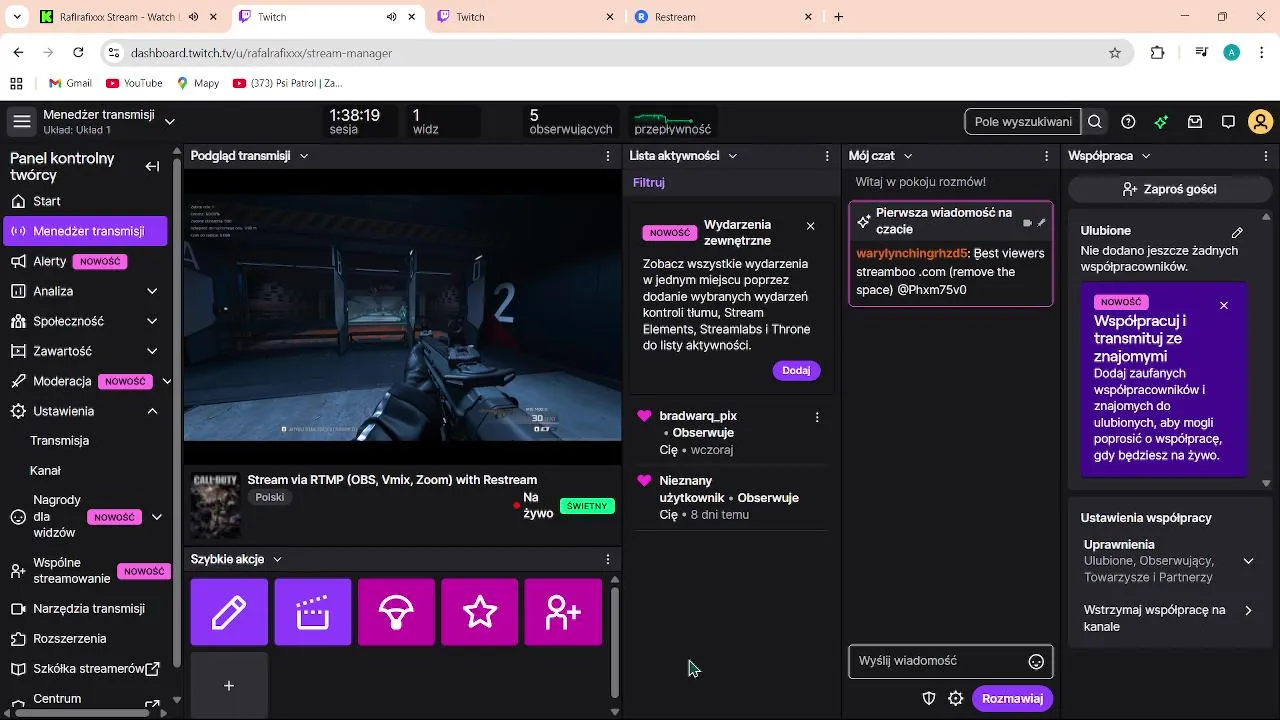
Task: Click the raid parachute quick action
Action: [396, 612]
